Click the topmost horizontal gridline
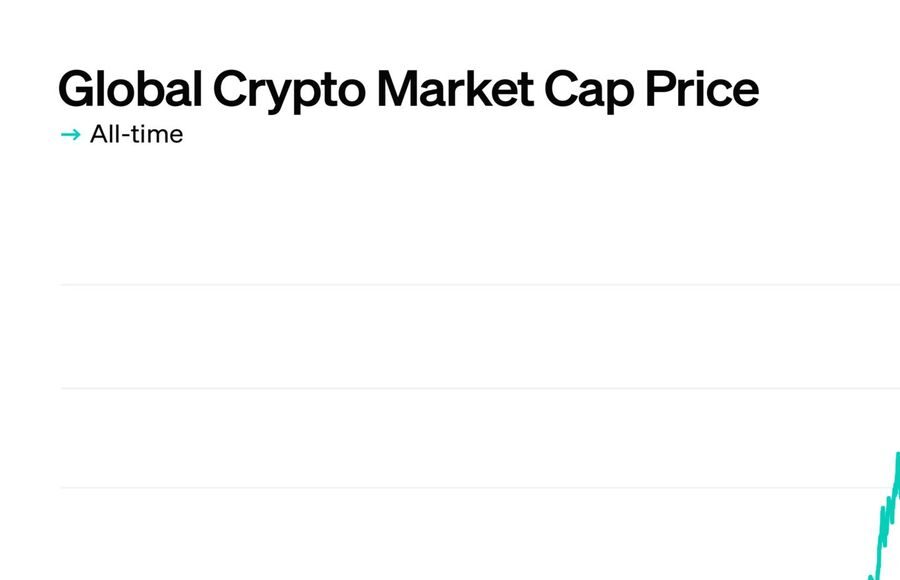The image size is (900, 580). click(x=480, y=284)
